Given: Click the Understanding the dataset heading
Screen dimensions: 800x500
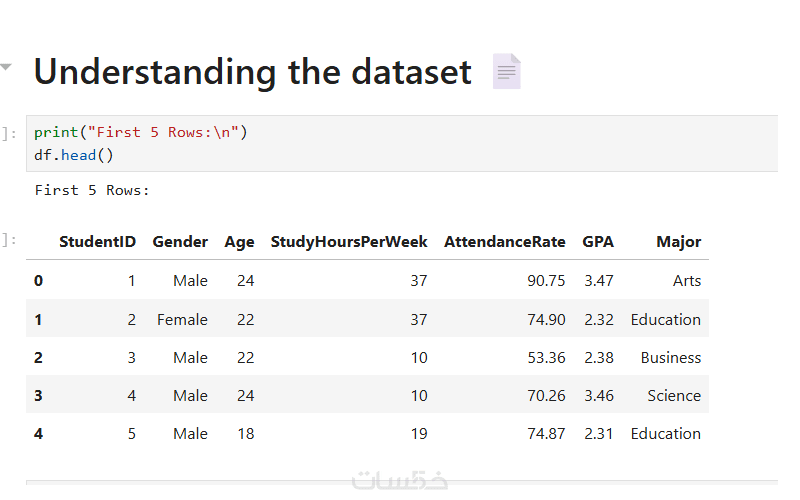Looking at the screenshot, I should [252, 72].
